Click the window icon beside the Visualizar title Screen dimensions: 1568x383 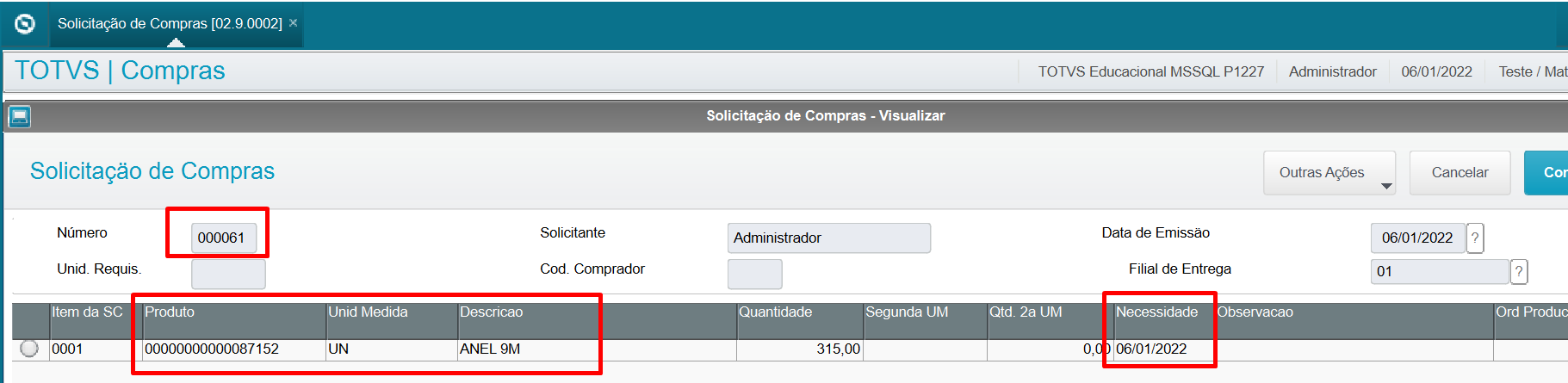(x=20, y=116)
